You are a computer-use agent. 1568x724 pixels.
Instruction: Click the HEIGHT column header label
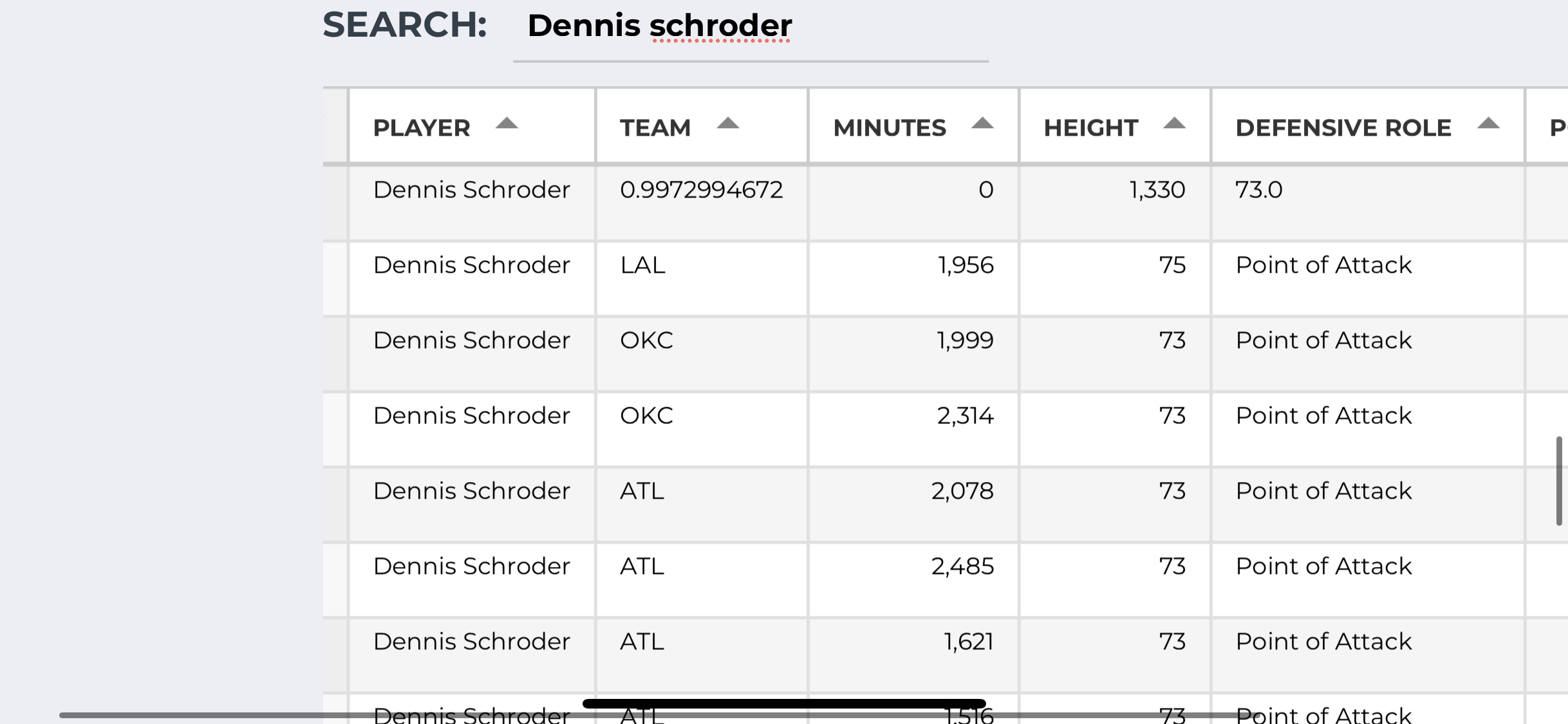coord(1091,127)
